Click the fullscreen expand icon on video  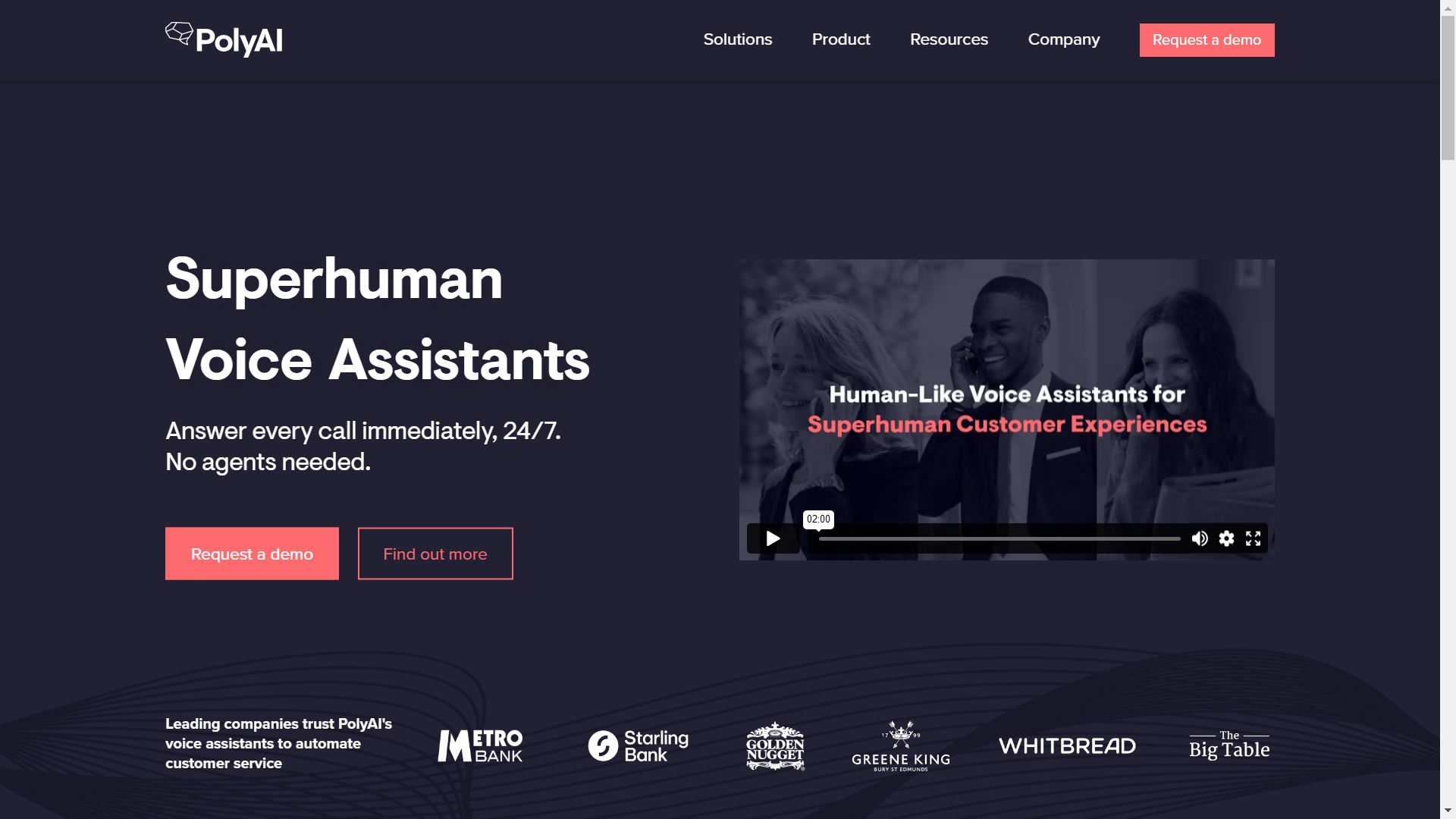(x=1253, y=538)
